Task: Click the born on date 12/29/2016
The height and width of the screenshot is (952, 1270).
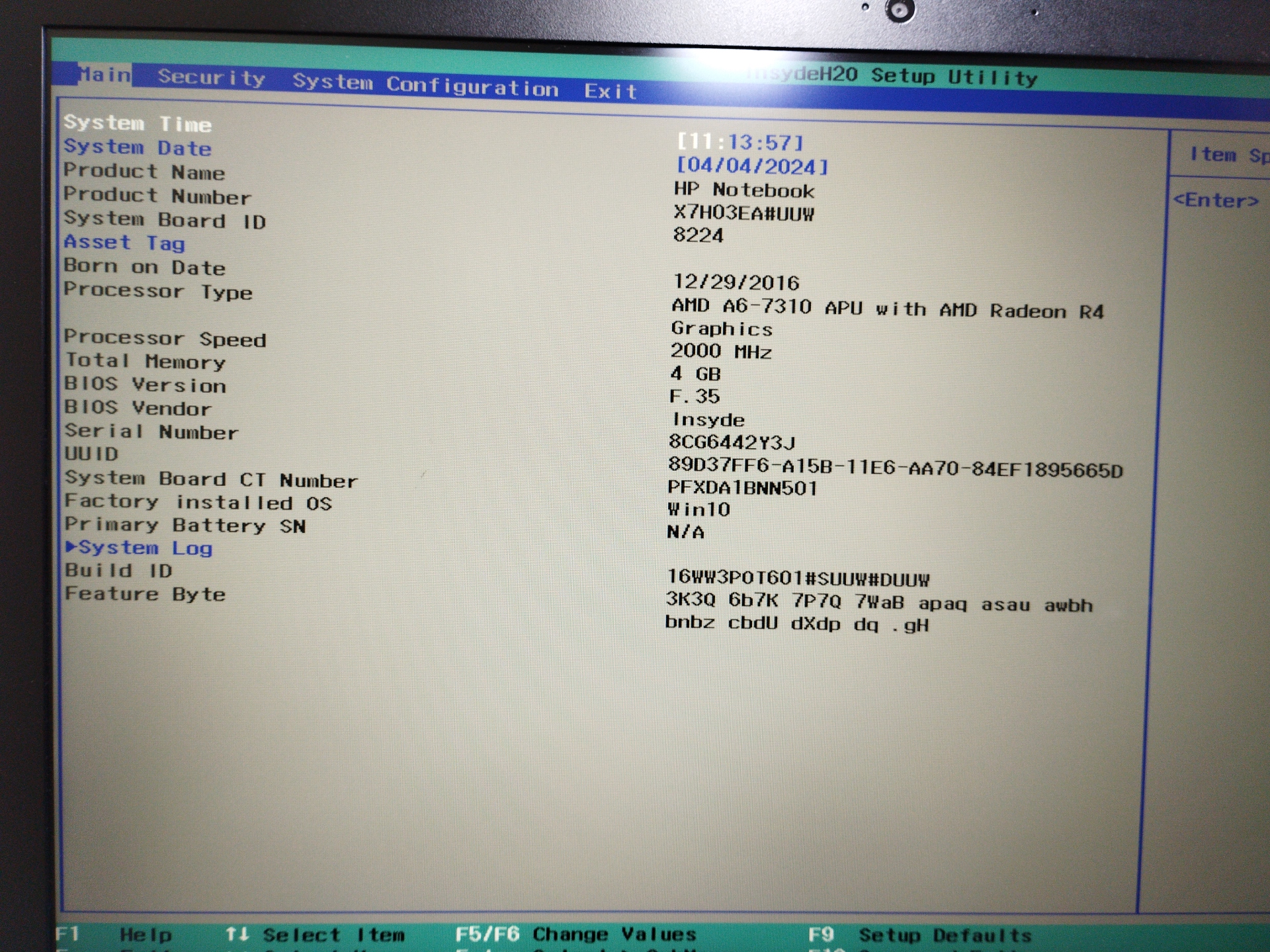Action: 736,282
